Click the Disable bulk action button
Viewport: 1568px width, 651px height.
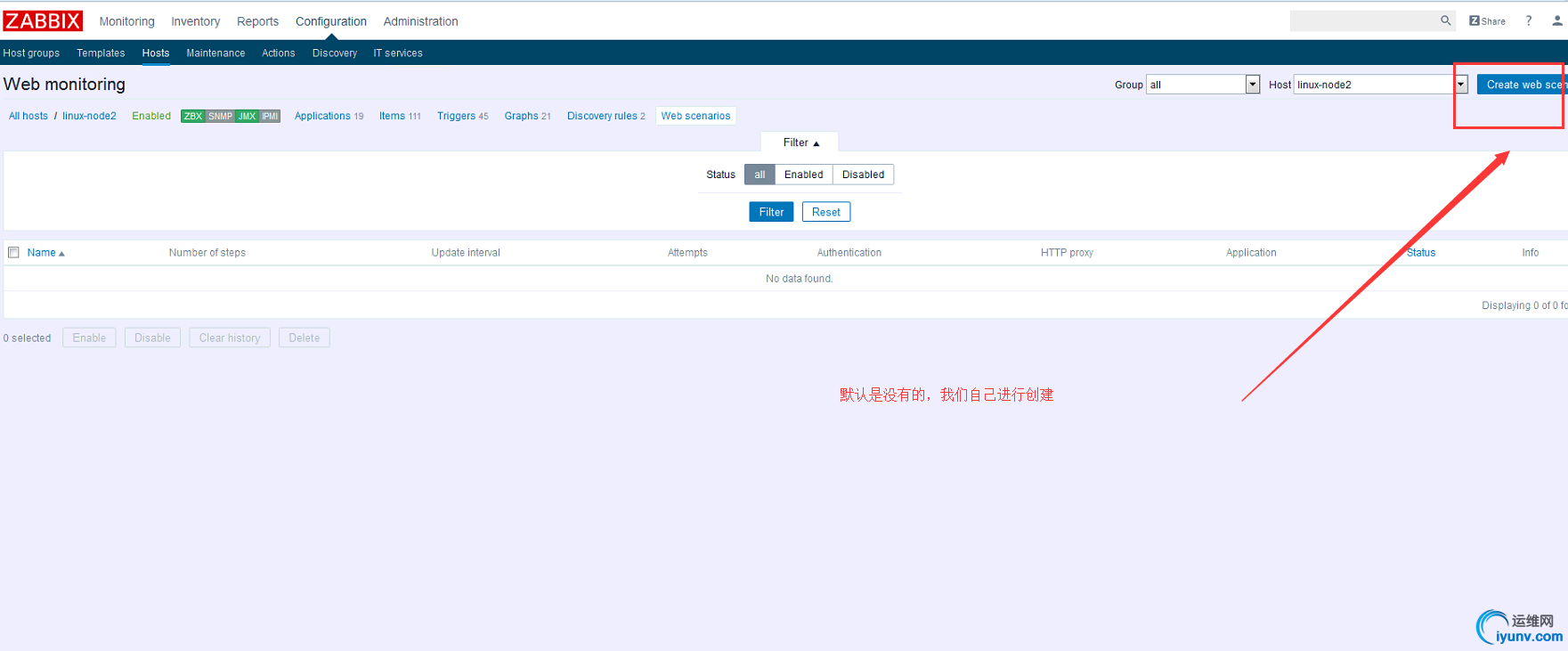(x=152, y=338)
